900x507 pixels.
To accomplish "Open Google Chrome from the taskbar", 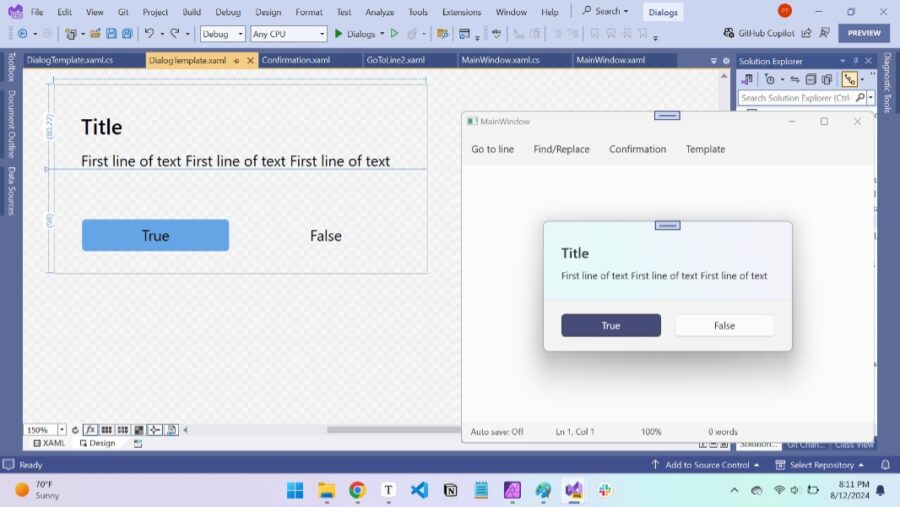I will 357,490.
